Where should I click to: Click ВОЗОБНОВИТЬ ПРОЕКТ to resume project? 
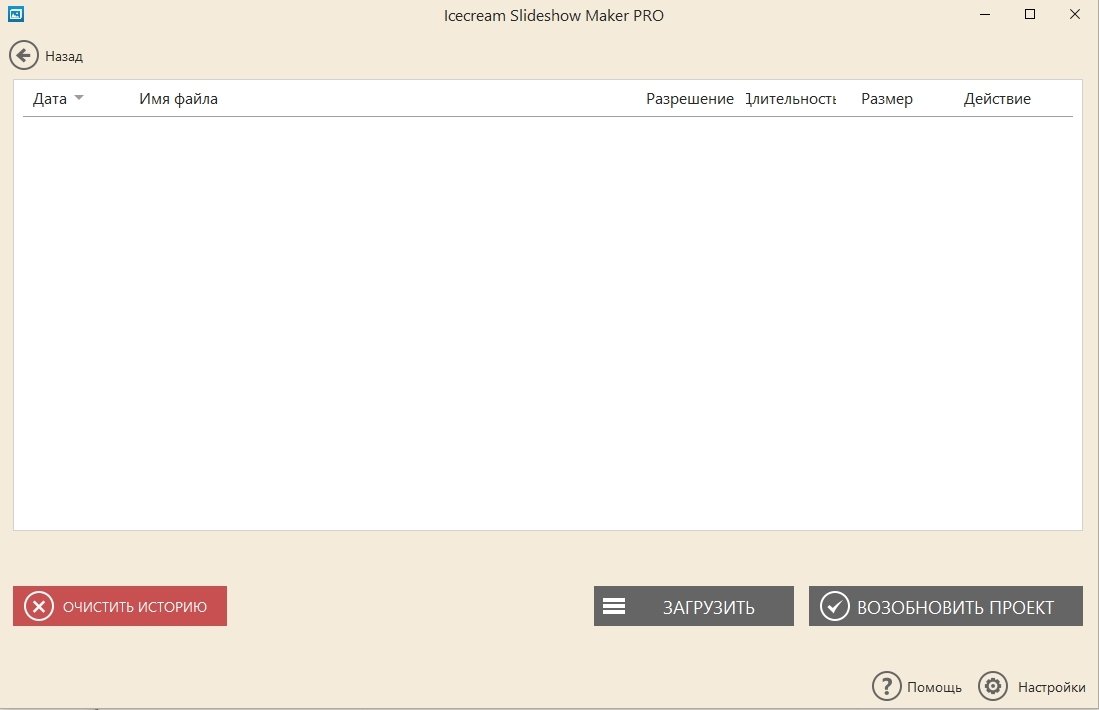[x=946, y=606]
